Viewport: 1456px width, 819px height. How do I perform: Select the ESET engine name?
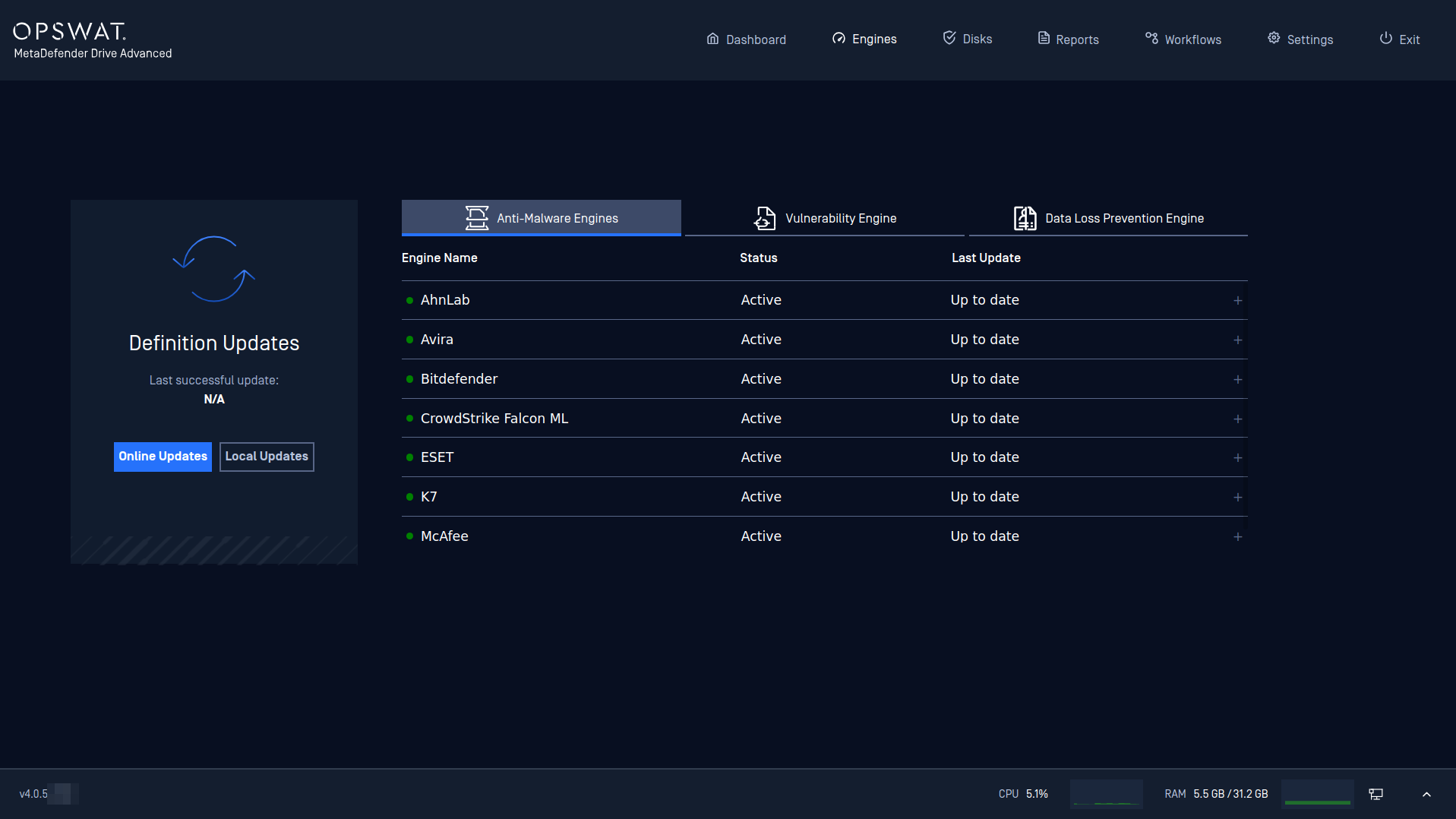tap(437, 457)
